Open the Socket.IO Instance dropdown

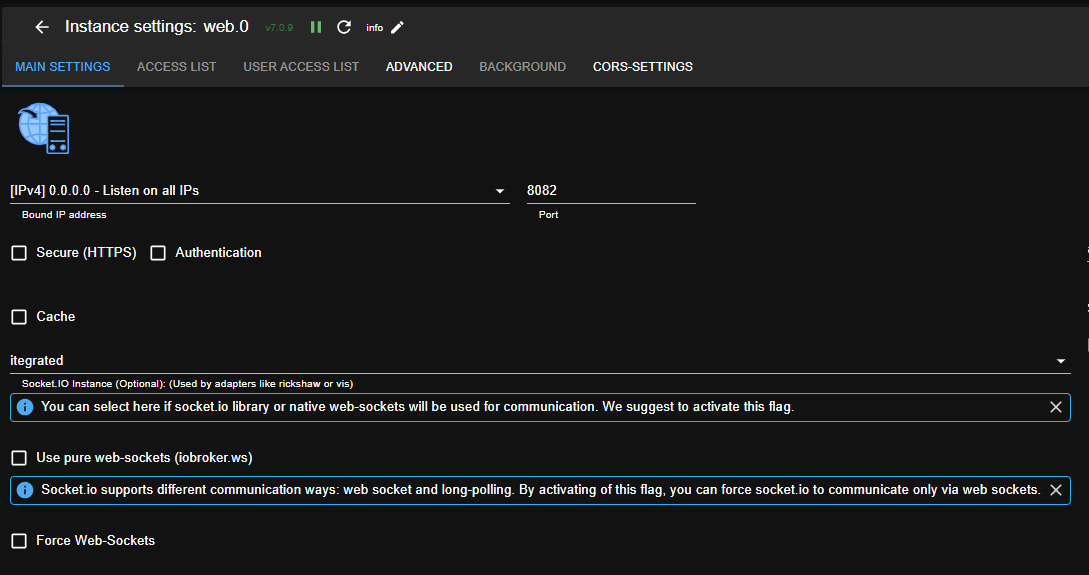(540, 361)
